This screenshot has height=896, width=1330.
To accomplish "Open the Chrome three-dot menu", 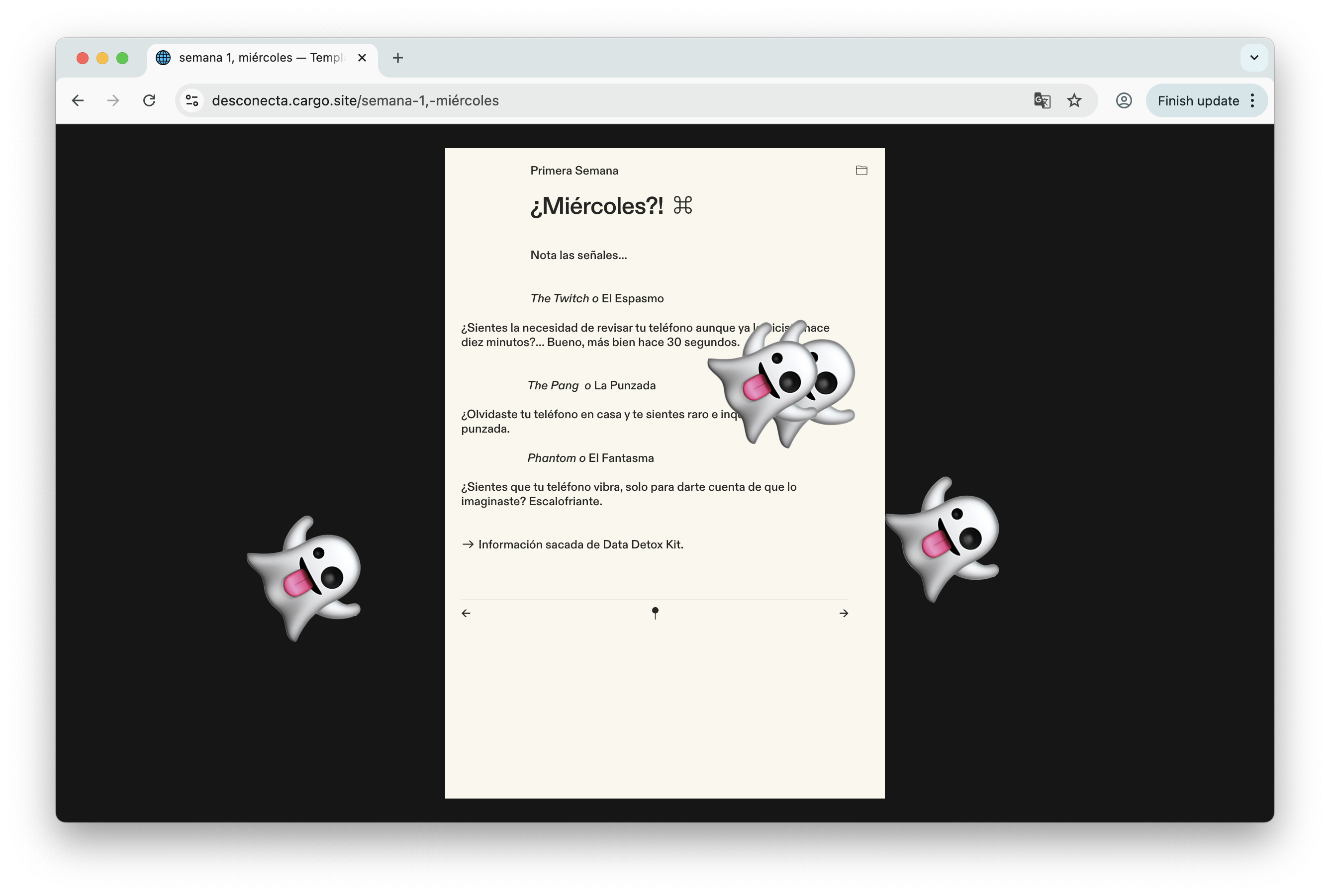I will 1252,100.
